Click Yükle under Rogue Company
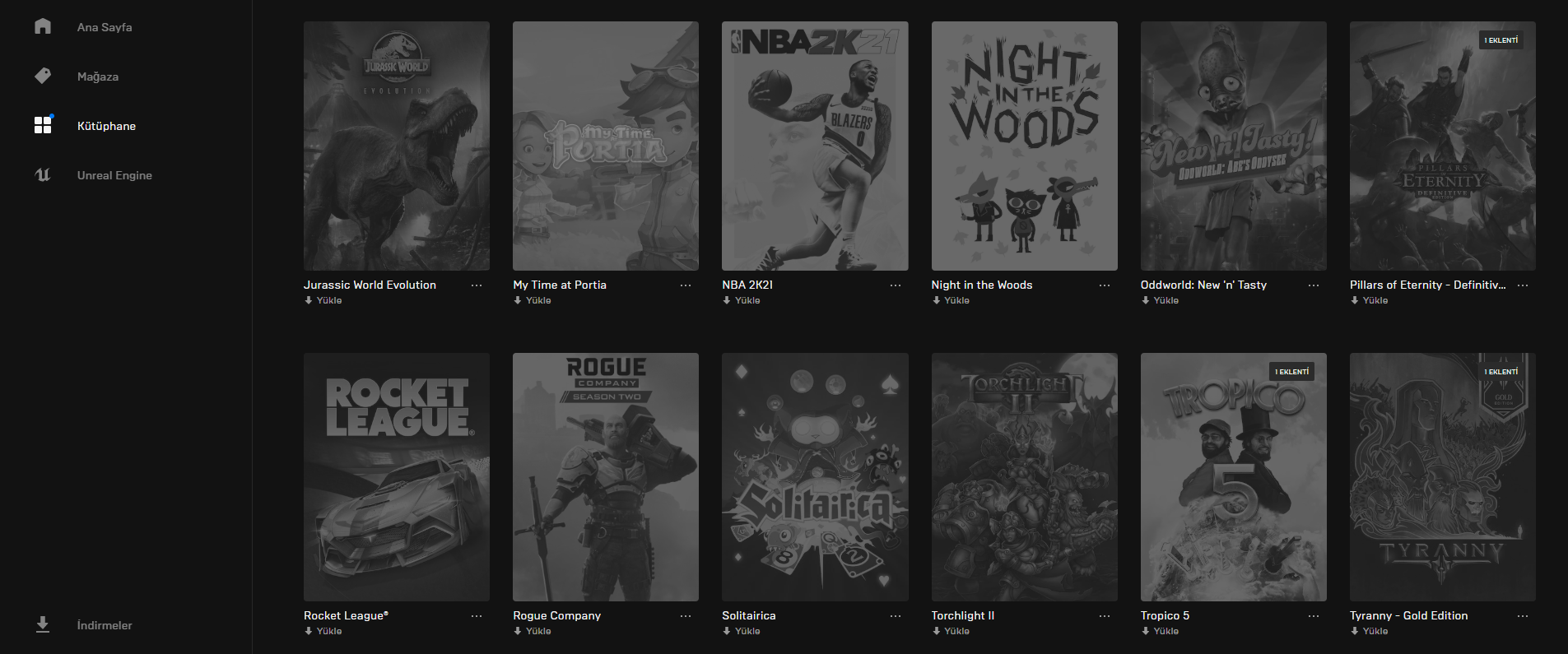1568x654 pixels. click(533, 631)
